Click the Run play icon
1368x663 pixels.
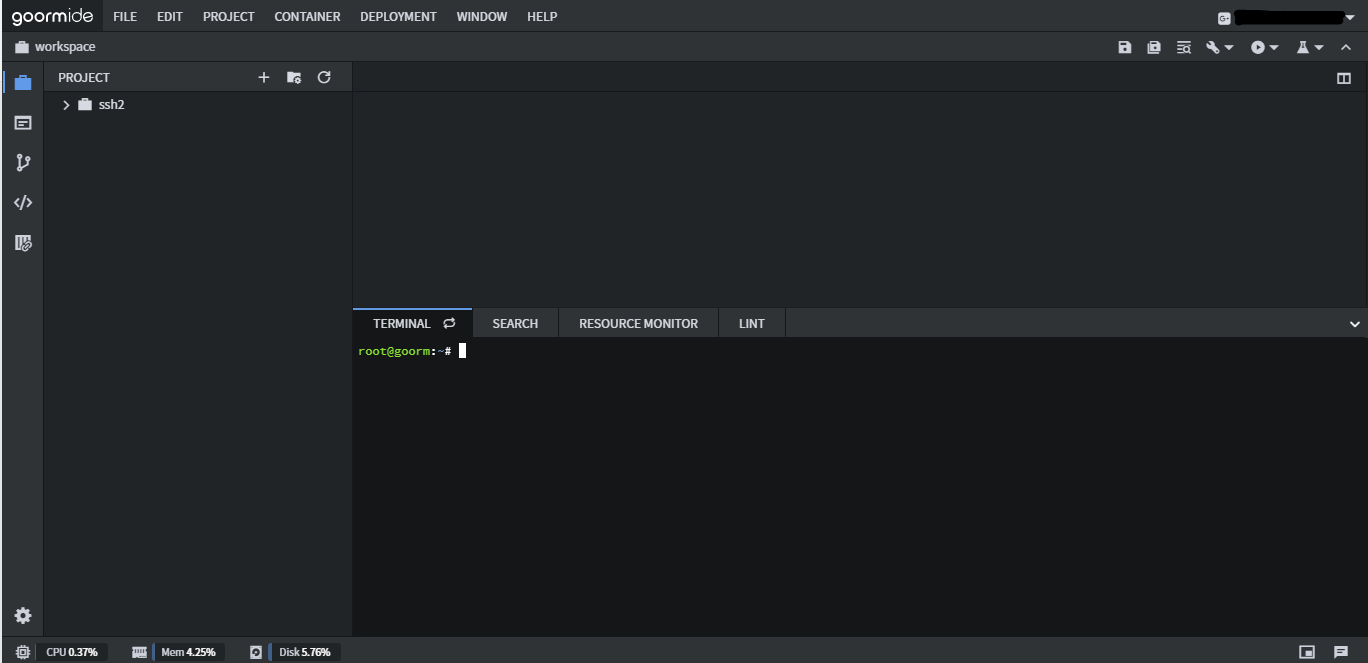point(1258,47)
